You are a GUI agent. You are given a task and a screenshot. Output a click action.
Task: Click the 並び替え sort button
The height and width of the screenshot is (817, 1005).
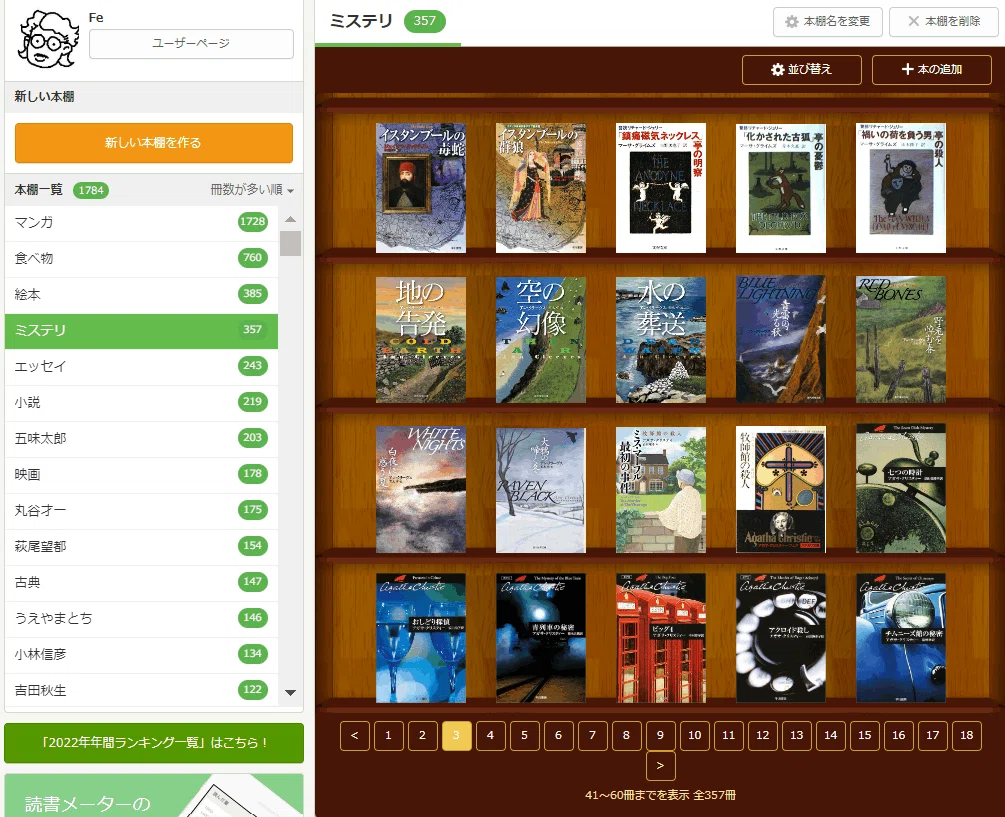pyautogui.click(x=801, y=70)
